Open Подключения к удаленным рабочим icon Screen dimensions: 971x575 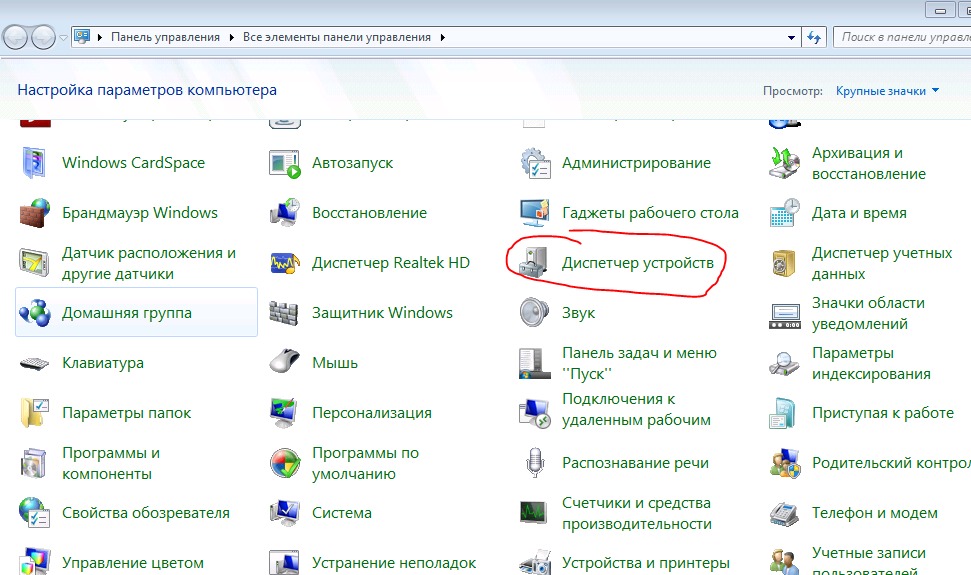point(534,413)
